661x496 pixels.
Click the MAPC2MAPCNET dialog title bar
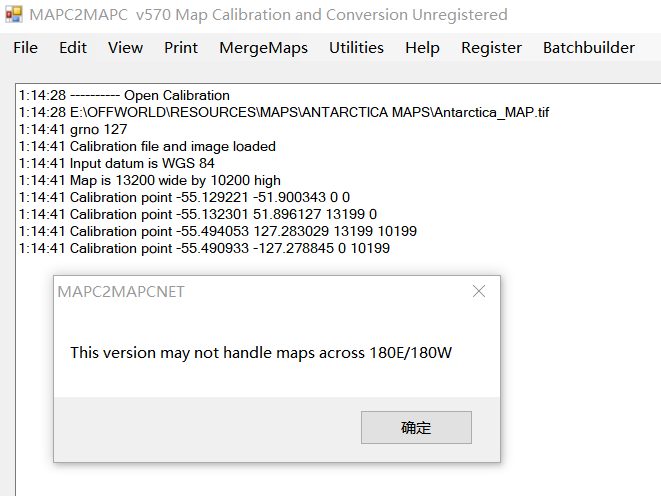point(250,292)
